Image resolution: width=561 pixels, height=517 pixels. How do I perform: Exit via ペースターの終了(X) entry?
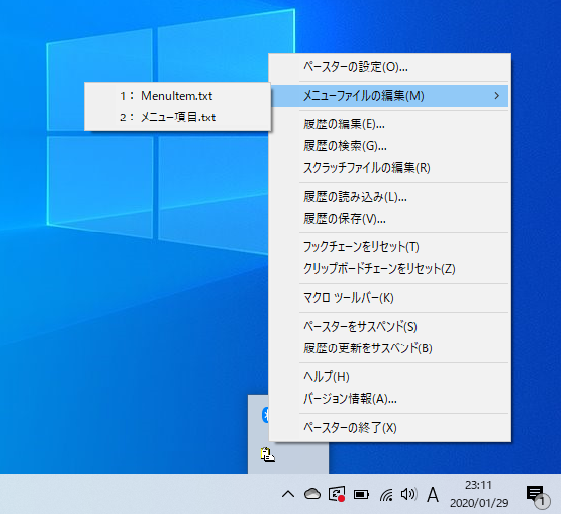click(389, 428)
